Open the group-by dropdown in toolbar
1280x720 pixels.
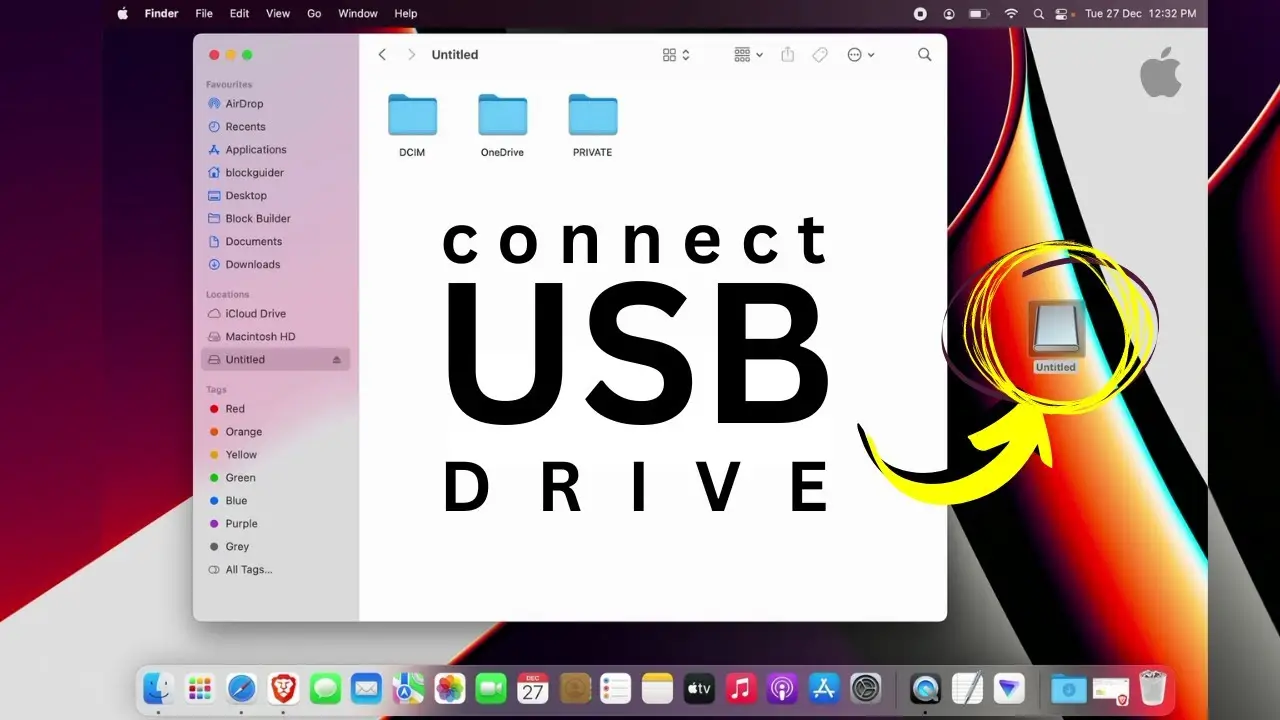click(742, 55)
